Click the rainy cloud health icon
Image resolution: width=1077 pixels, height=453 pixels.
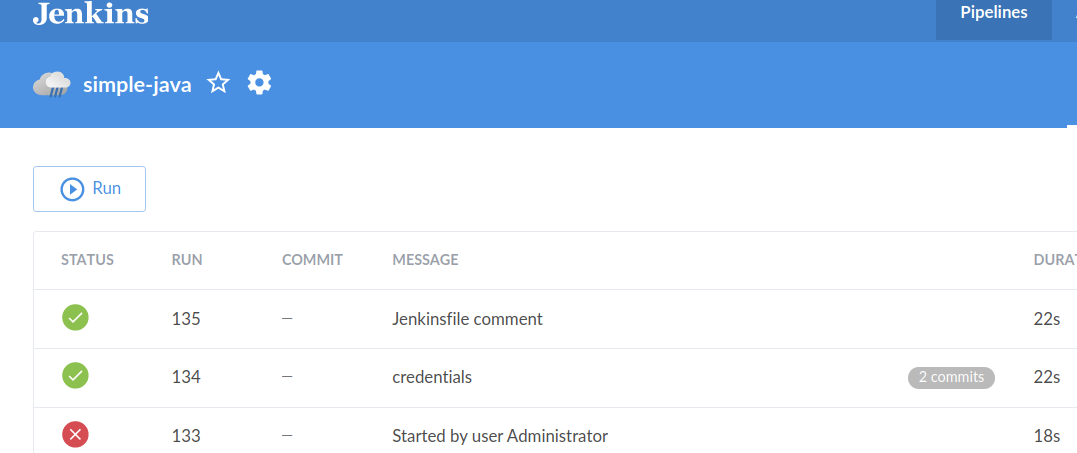click(51, 84)
